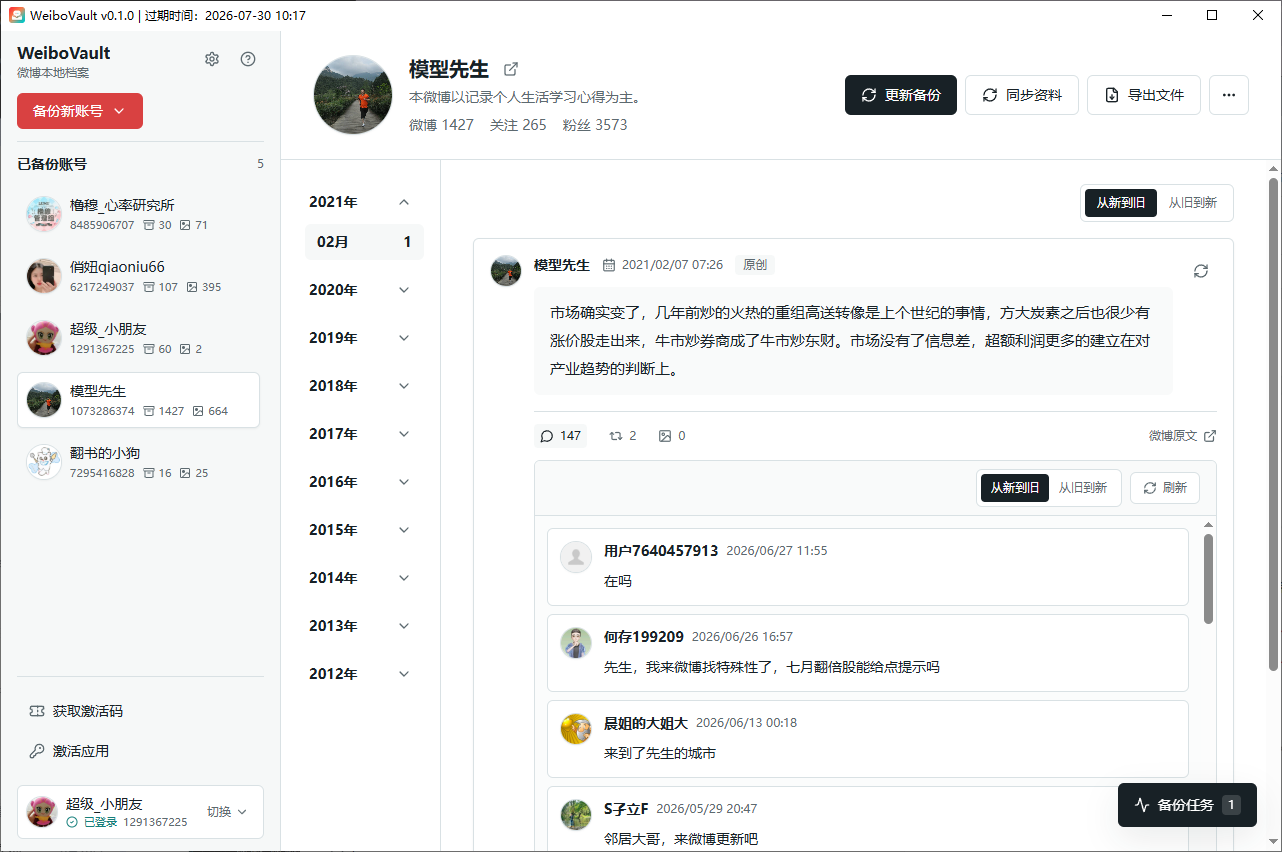This screenshot has height=852, width=1282.
Task: Click the WeiboVault app icon in title bar
Action: pyautogui.click(x=17, y=15)
